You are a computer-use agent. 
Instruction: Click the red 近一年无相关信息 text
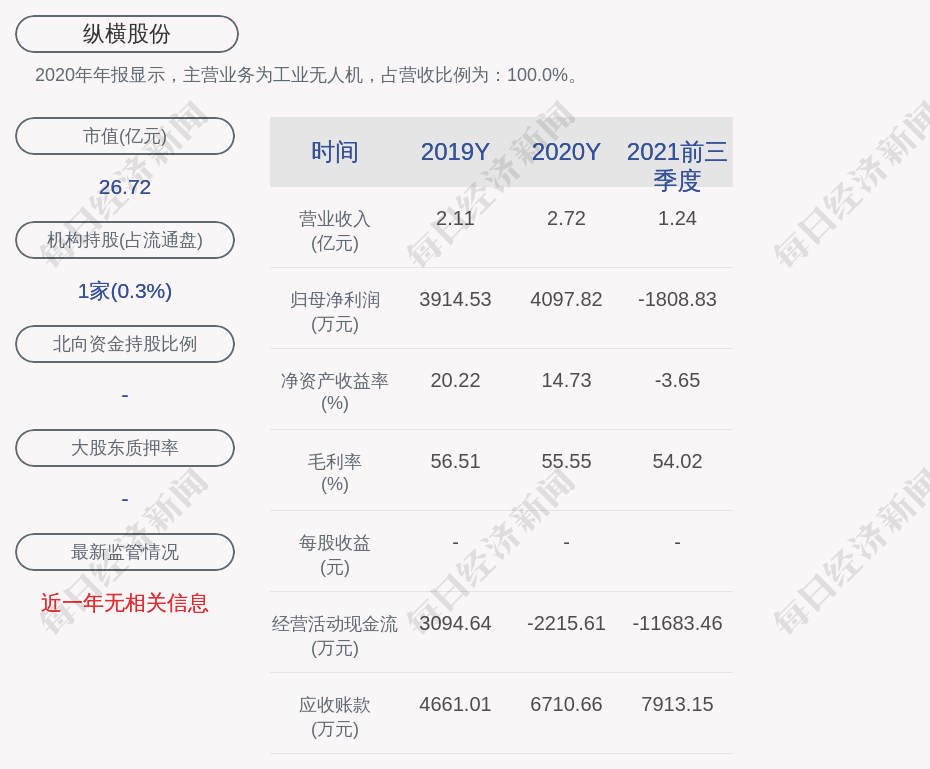click(x=125, y=604)
